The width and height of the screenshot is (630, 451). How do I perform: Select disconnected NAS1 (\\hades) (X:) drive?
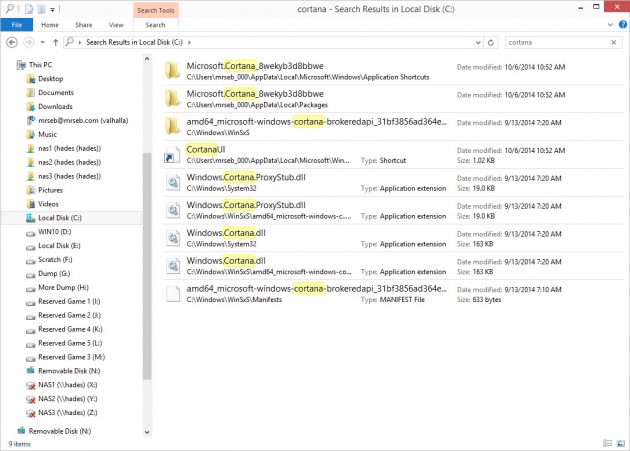(68, 385)
